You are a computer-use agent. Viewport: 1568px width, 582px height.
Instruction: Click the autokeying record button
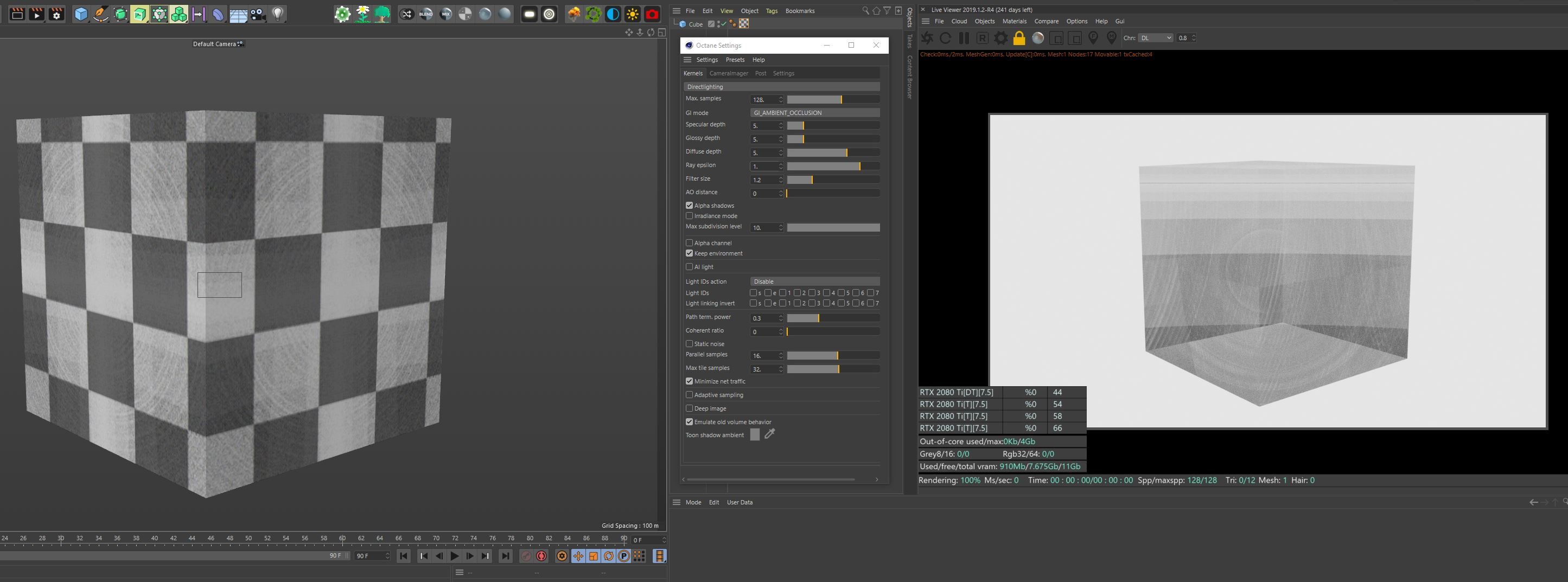541,556
